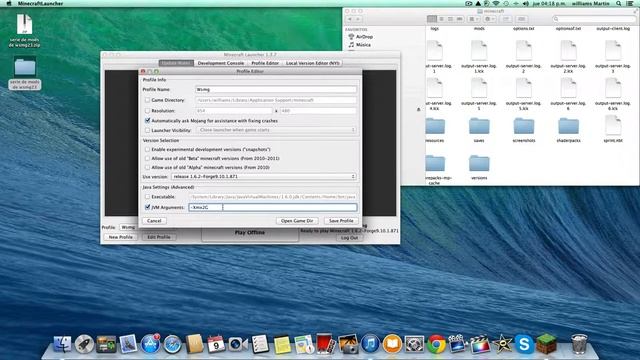This screenshot has width=640, height=360.
Task: Click the Save Profile button
Action: pos(341,221)
